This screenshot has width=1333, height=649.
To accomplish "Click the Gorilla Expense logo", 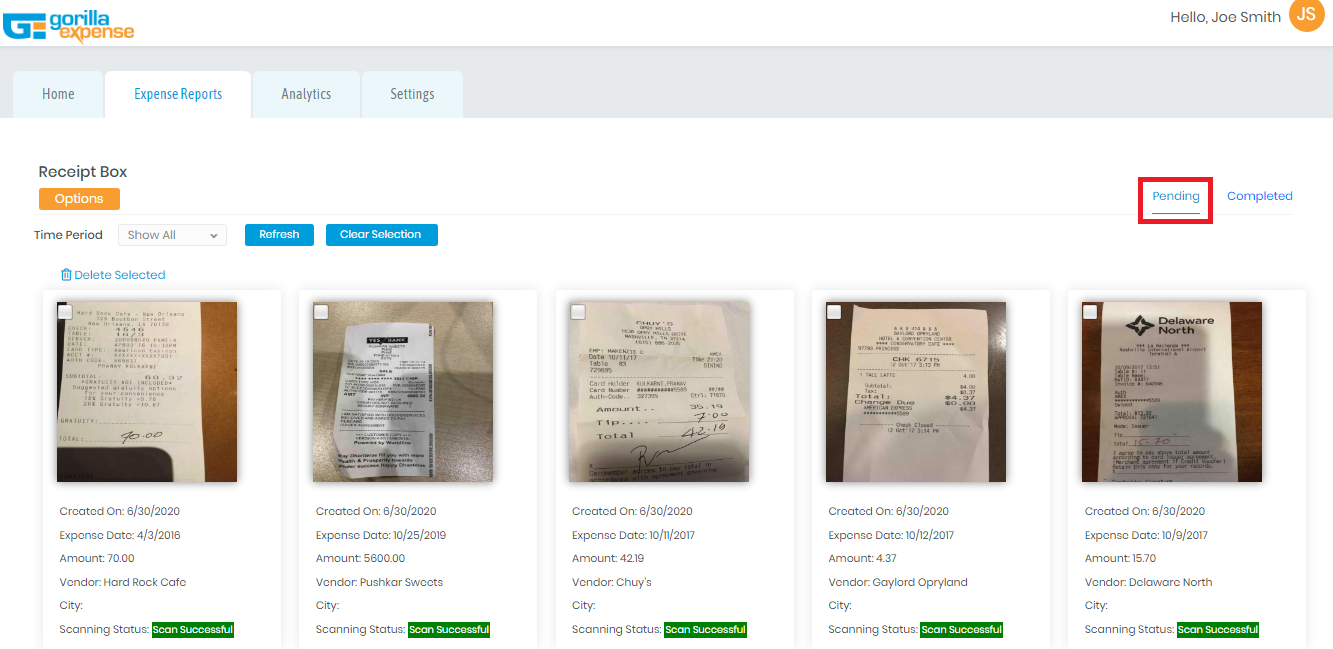I will [x=68, y=25].
